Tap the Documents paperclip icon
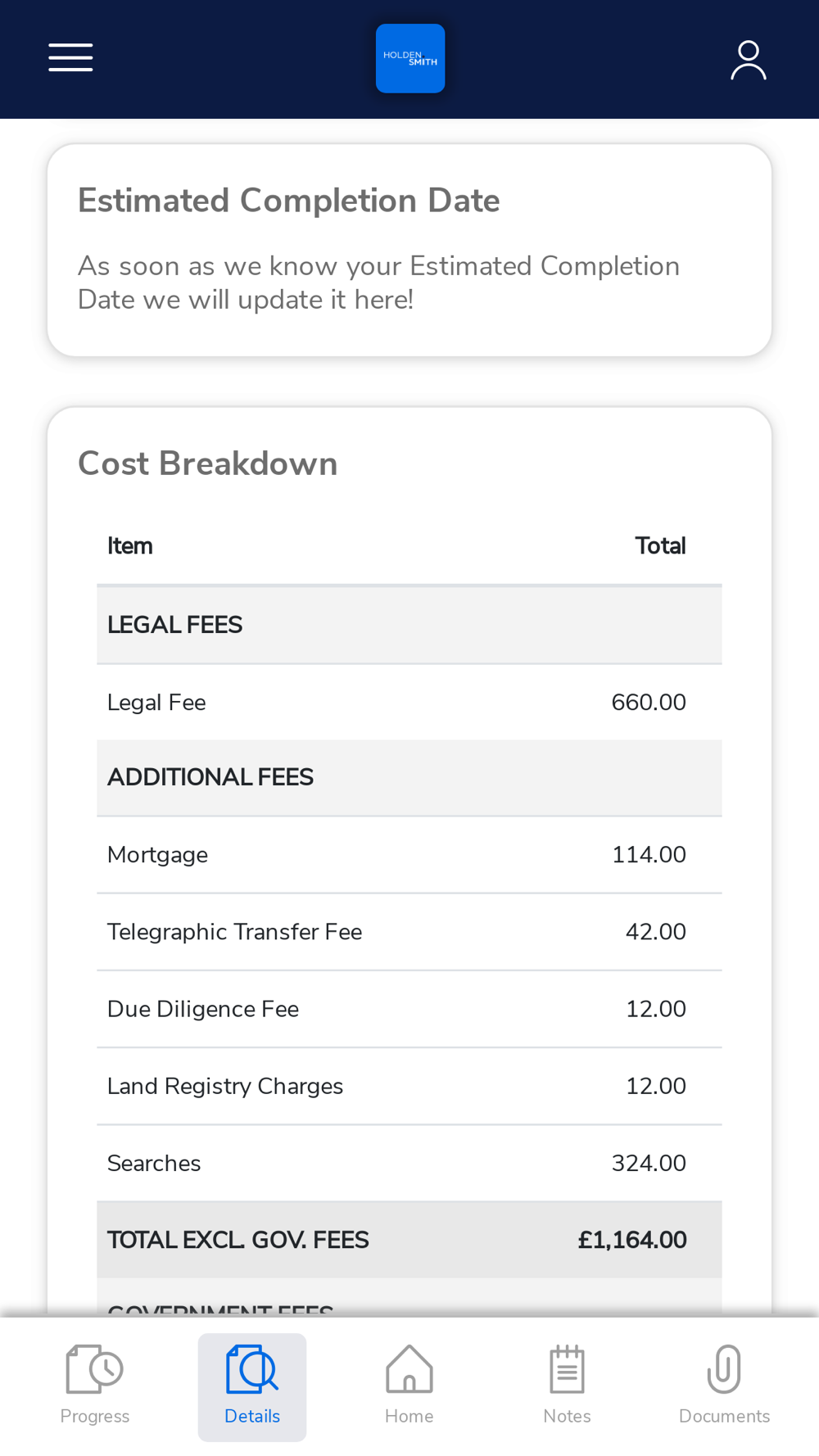Screen dimensions: 819x1456 [x=724, y=1369]
